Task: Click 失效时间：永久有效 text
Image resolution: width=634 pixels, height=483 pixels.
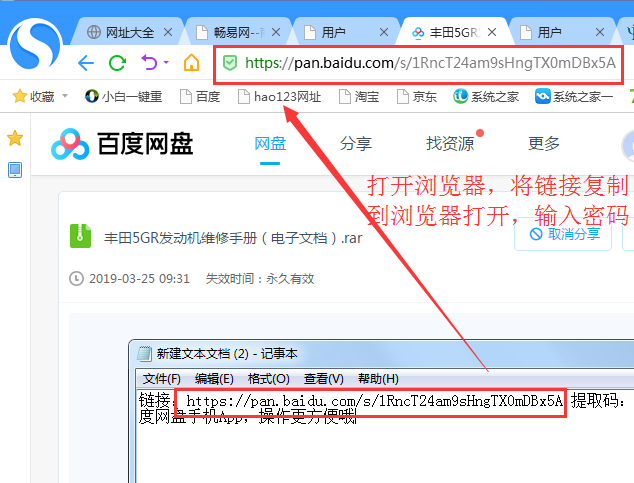Action: coord(260,279)
